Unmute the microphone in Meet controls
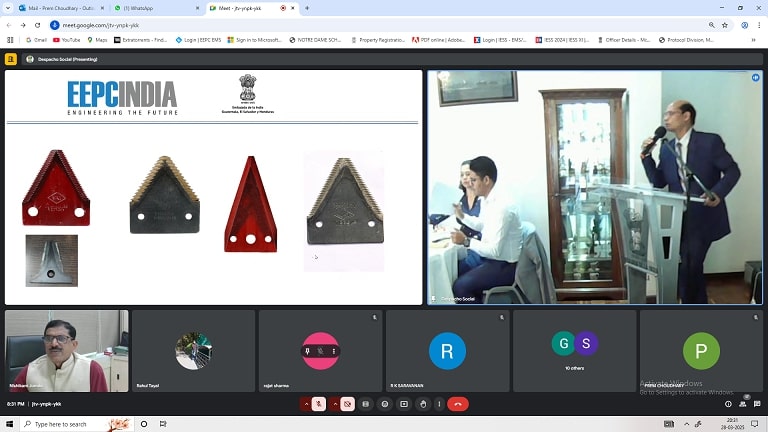The width and height of the screenshot is (768, 432). [x=319, y=404]
